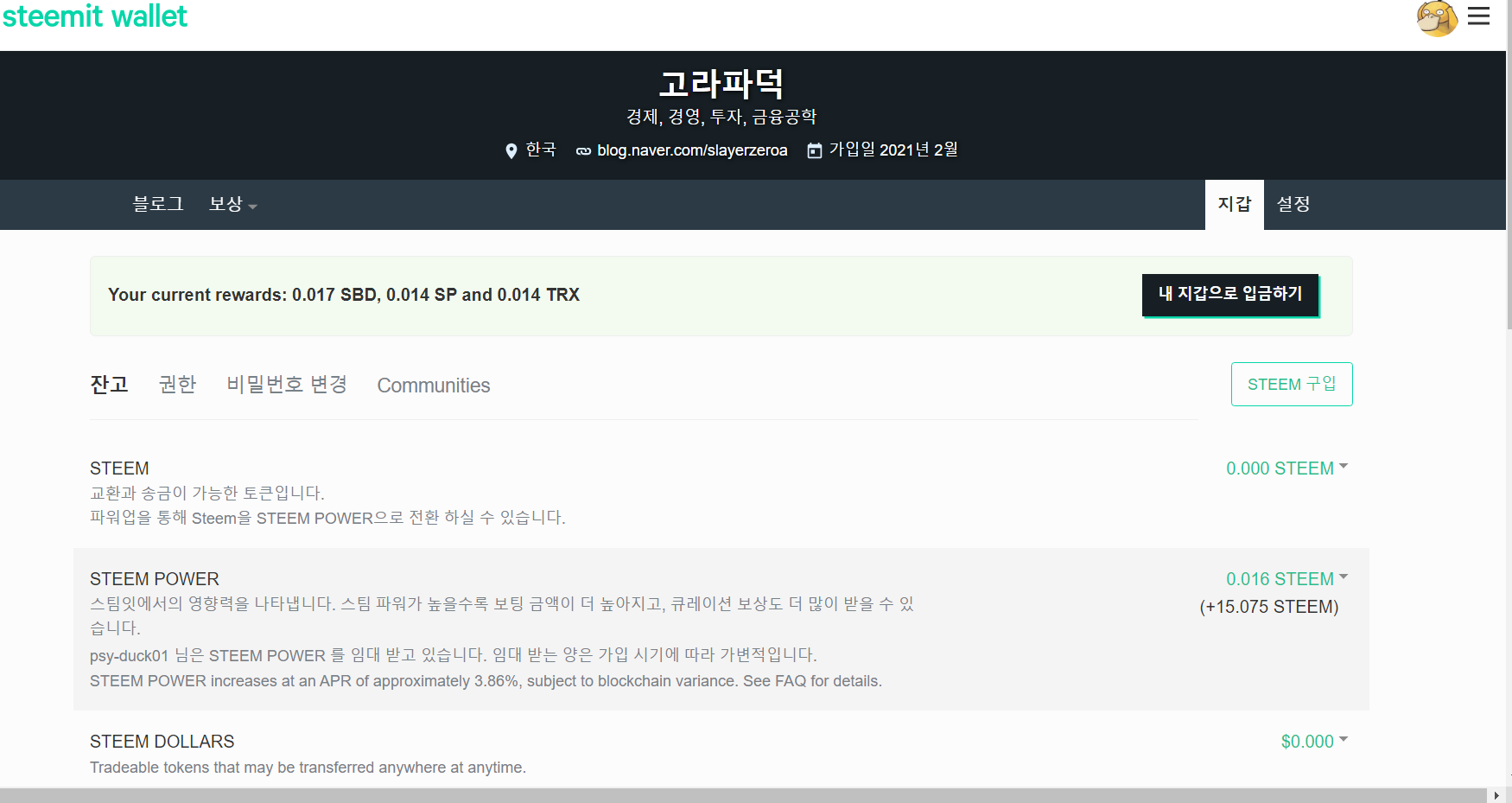Image resolution: width=1512 pixels, height=803 pixels.
Task: Click the STEEM balance heading
Action: click(119, 468)
